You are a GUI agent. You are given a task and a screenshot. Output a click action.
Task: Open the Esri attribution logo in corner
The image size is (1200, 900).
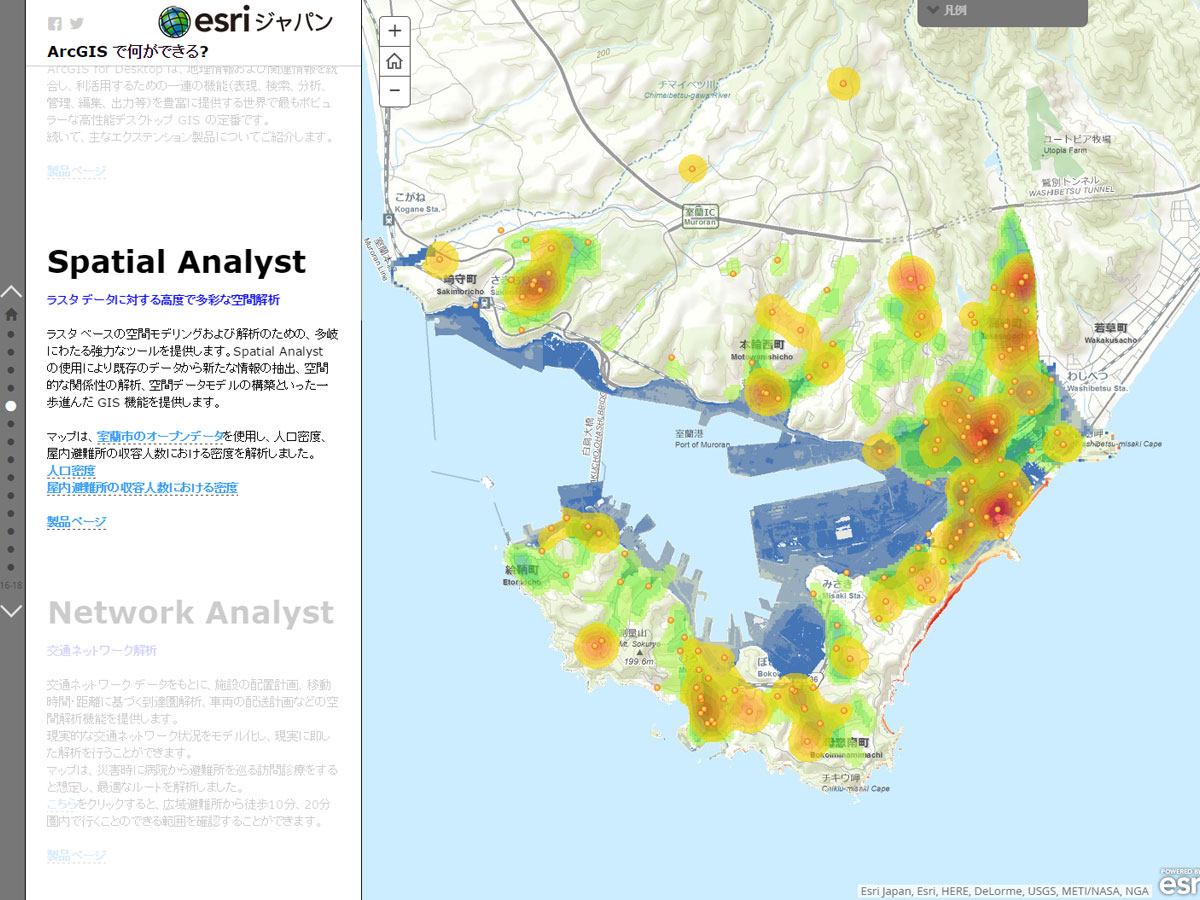(x=1178, y=882)
